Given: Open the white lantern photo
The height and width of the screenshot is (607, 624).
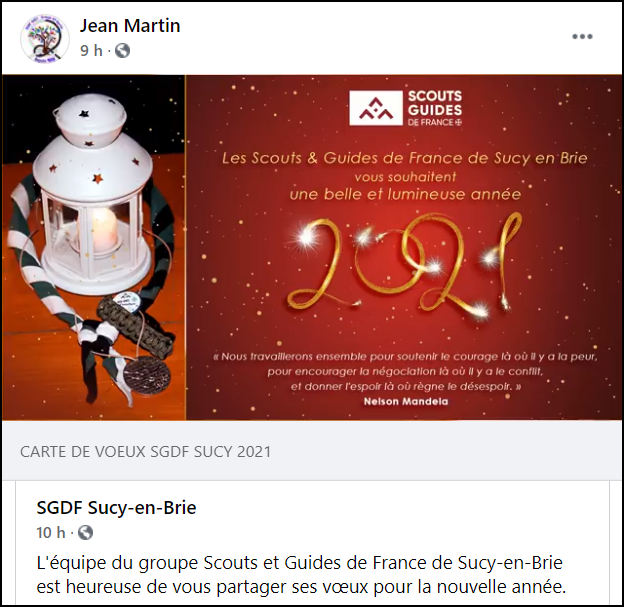Looking at the screenshot, I should tap(94, 247).
